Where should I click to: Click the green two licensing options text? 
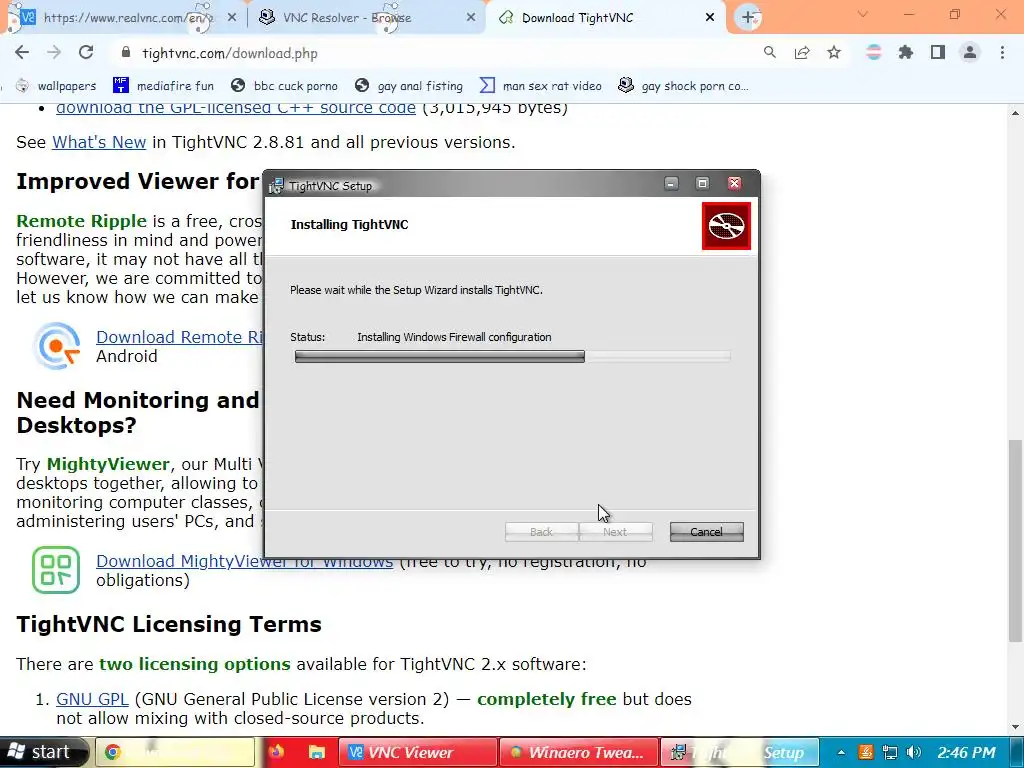pos(195,664)
